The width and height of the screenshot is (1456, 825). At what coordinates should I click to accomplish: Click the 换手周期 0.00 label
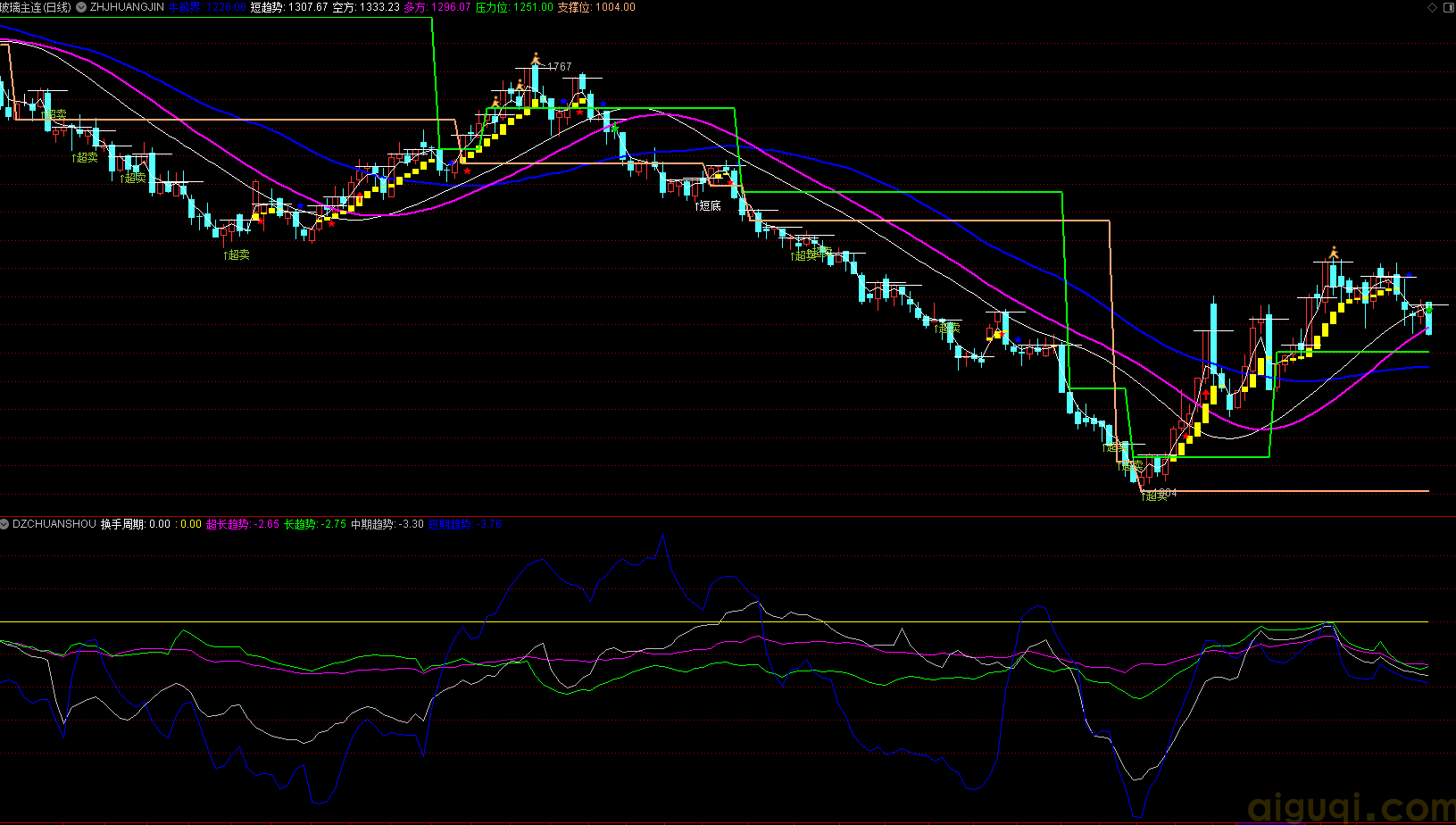point(136,524)
